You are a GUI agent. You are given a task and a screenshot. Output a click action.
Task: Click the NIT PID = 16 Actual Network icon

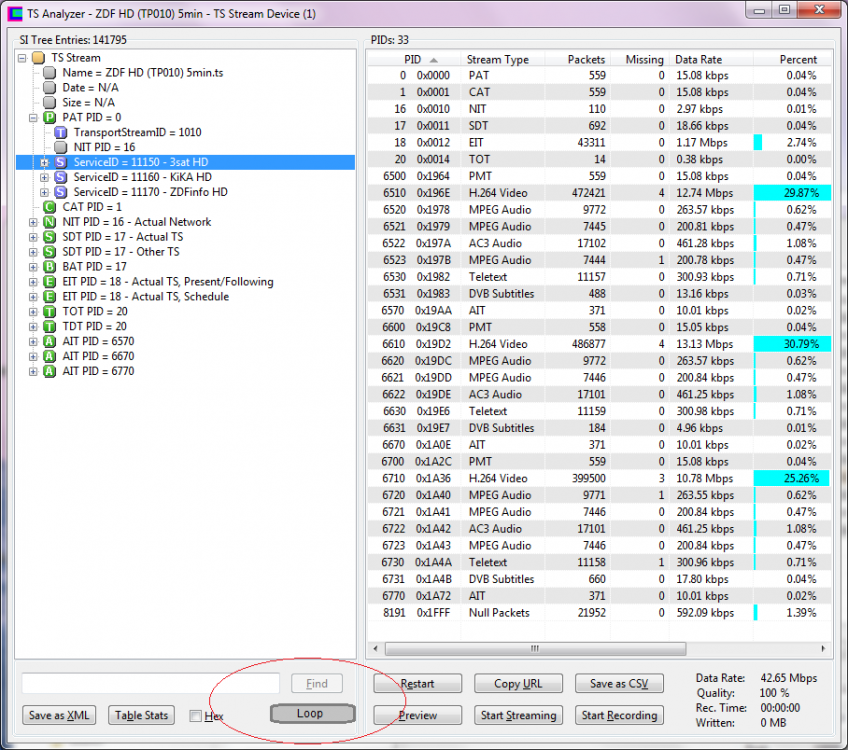[49, 222]
